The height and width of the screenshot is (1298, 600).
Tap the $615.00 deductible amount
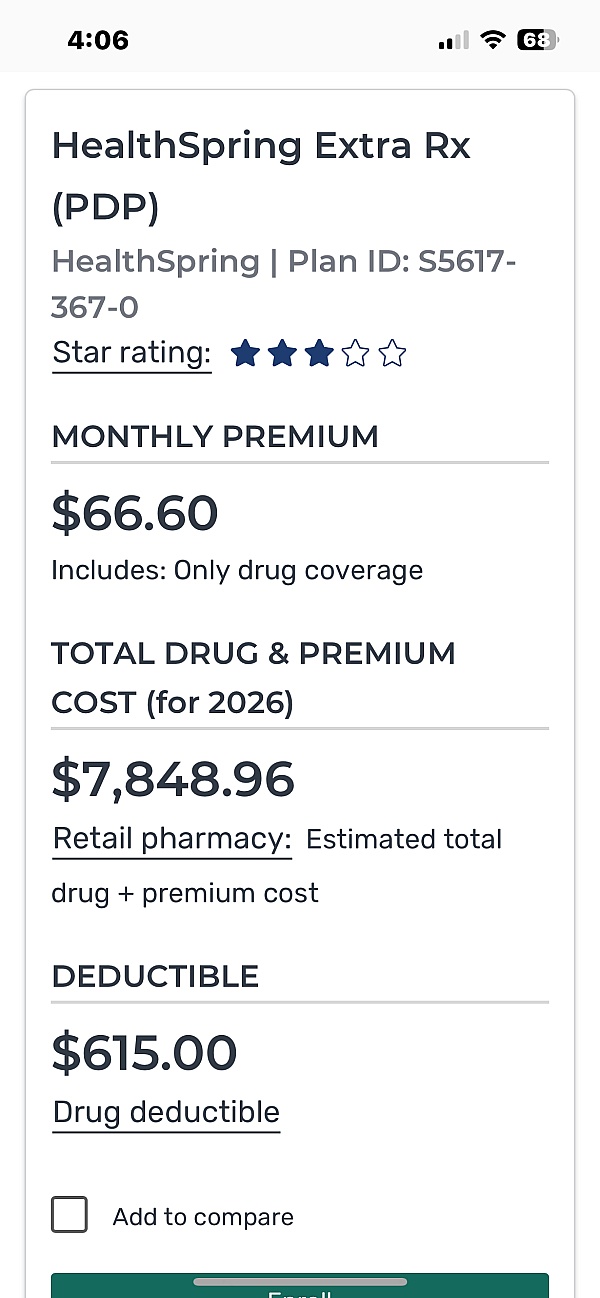144,1052
